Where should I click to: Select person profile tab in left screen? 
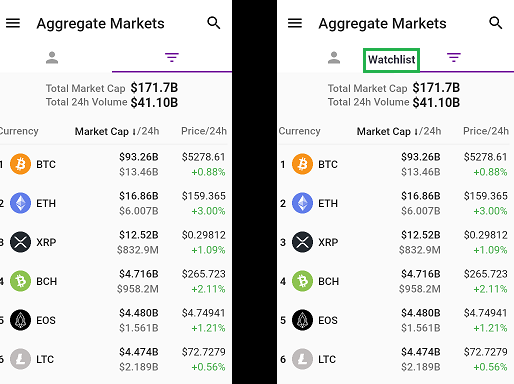52,58
